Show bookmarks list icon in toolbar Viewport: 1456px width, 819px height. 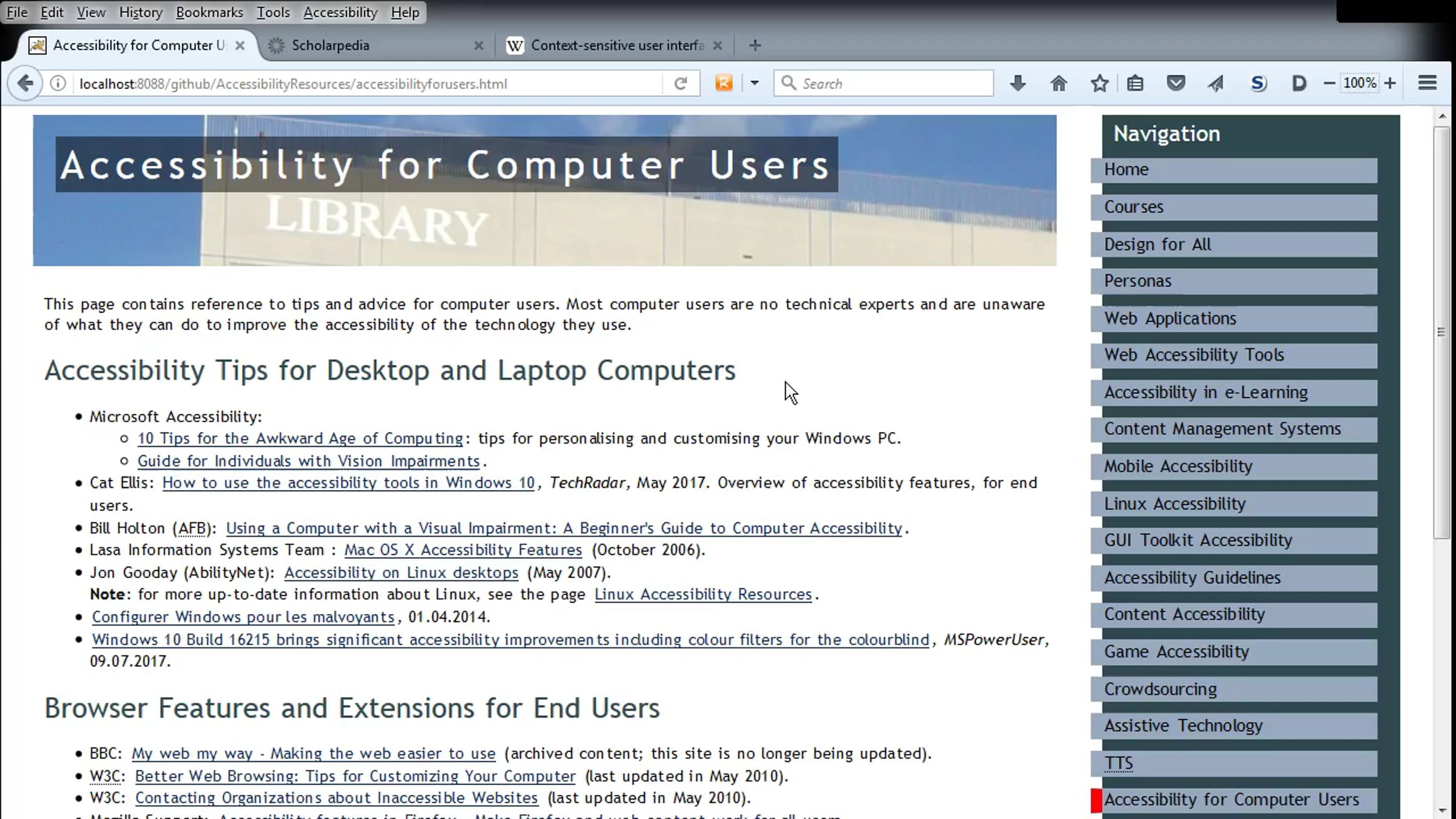[1135, 83]
